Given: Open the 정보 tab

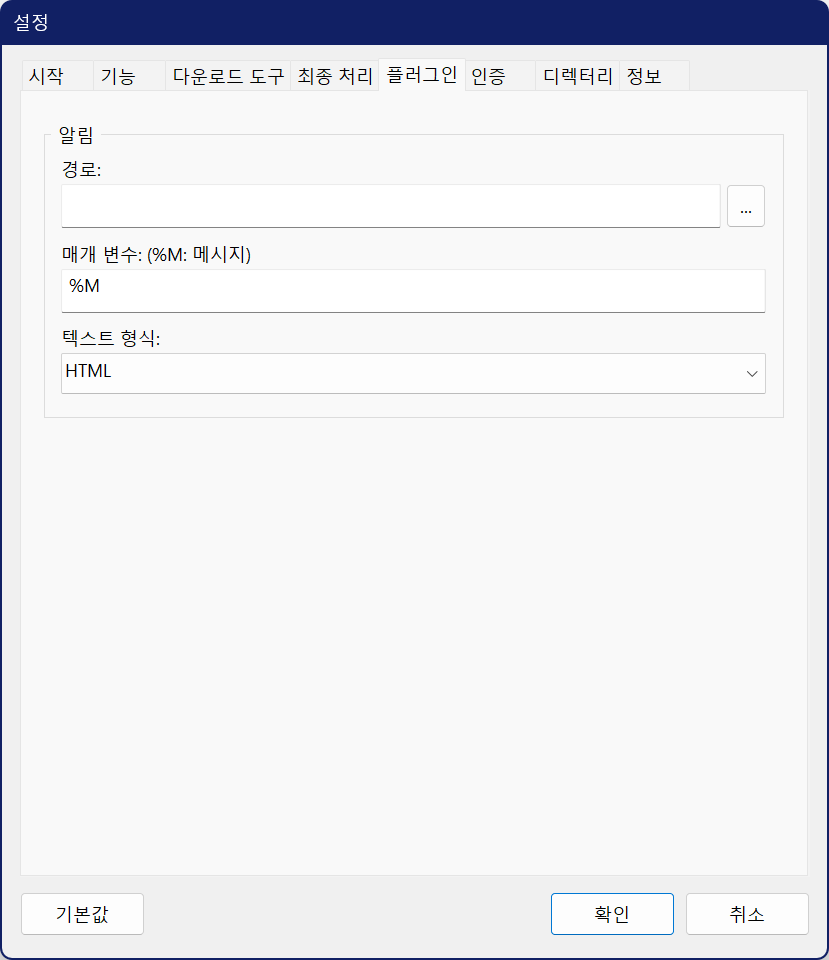Looking at the screenshot, I should (x=655, y=76).
